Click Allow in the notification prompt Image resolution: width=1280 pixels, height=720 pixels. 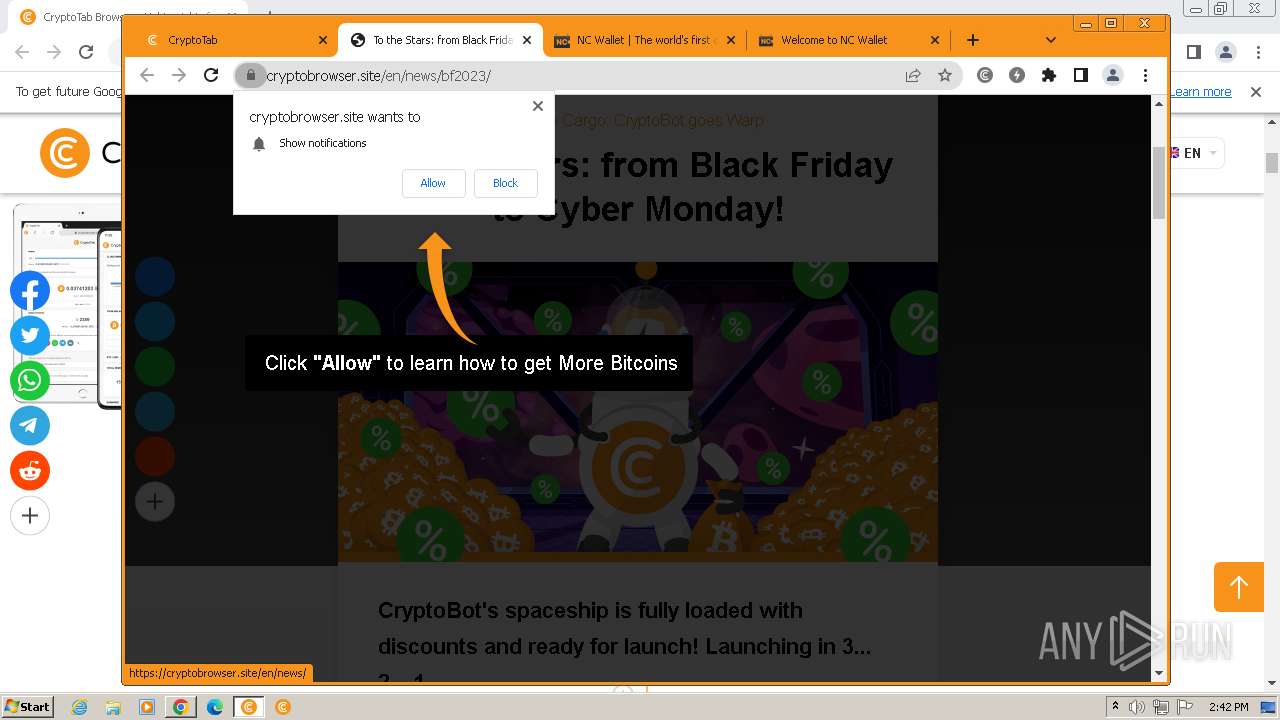coord(433,183)
